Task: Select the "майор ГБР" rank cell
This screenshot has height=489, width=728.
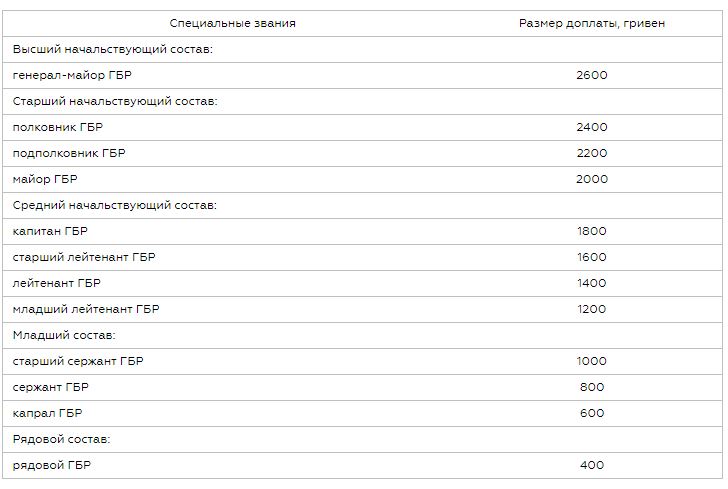Action: click(45, 179)
